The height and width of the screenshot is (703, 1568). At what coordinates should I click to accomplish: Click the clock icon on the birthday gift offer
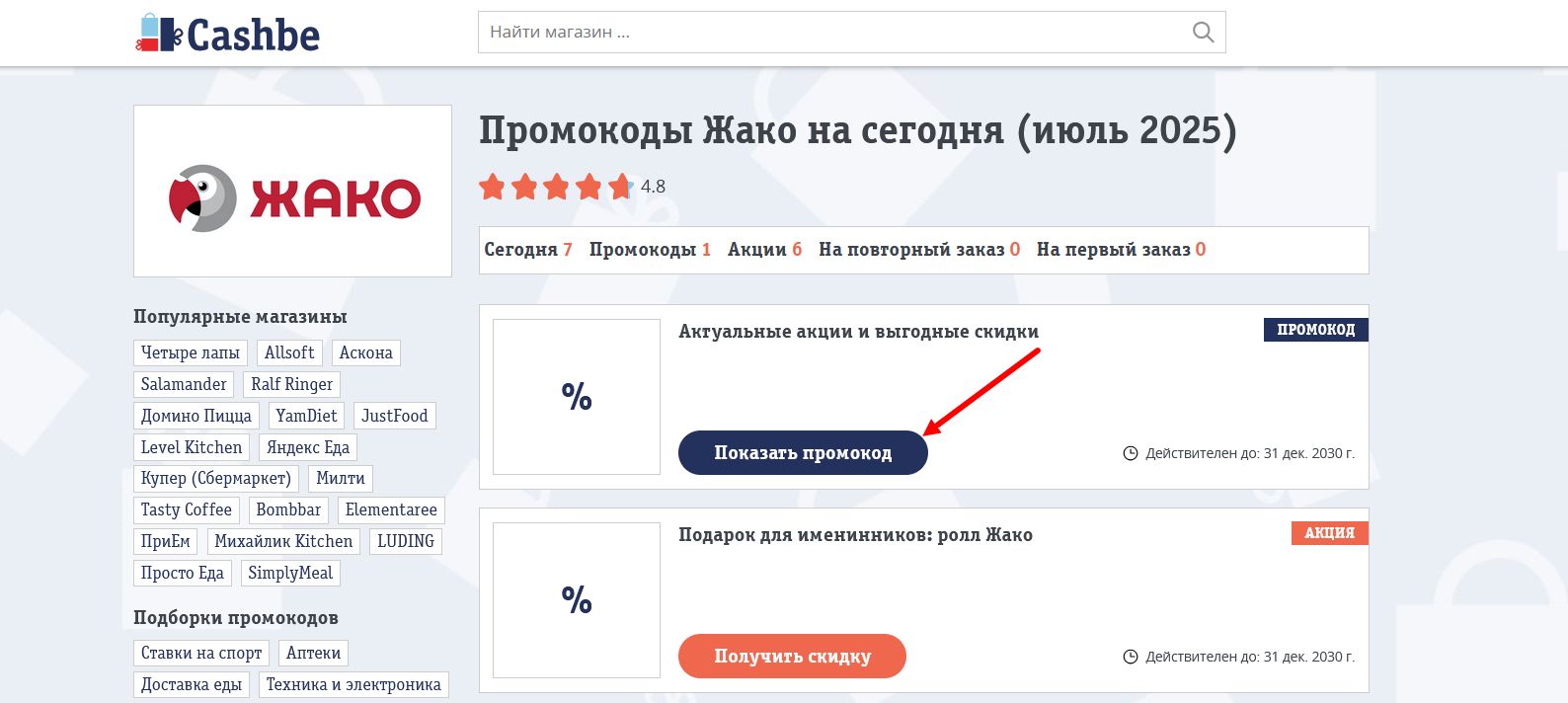tap(1131, 657)
